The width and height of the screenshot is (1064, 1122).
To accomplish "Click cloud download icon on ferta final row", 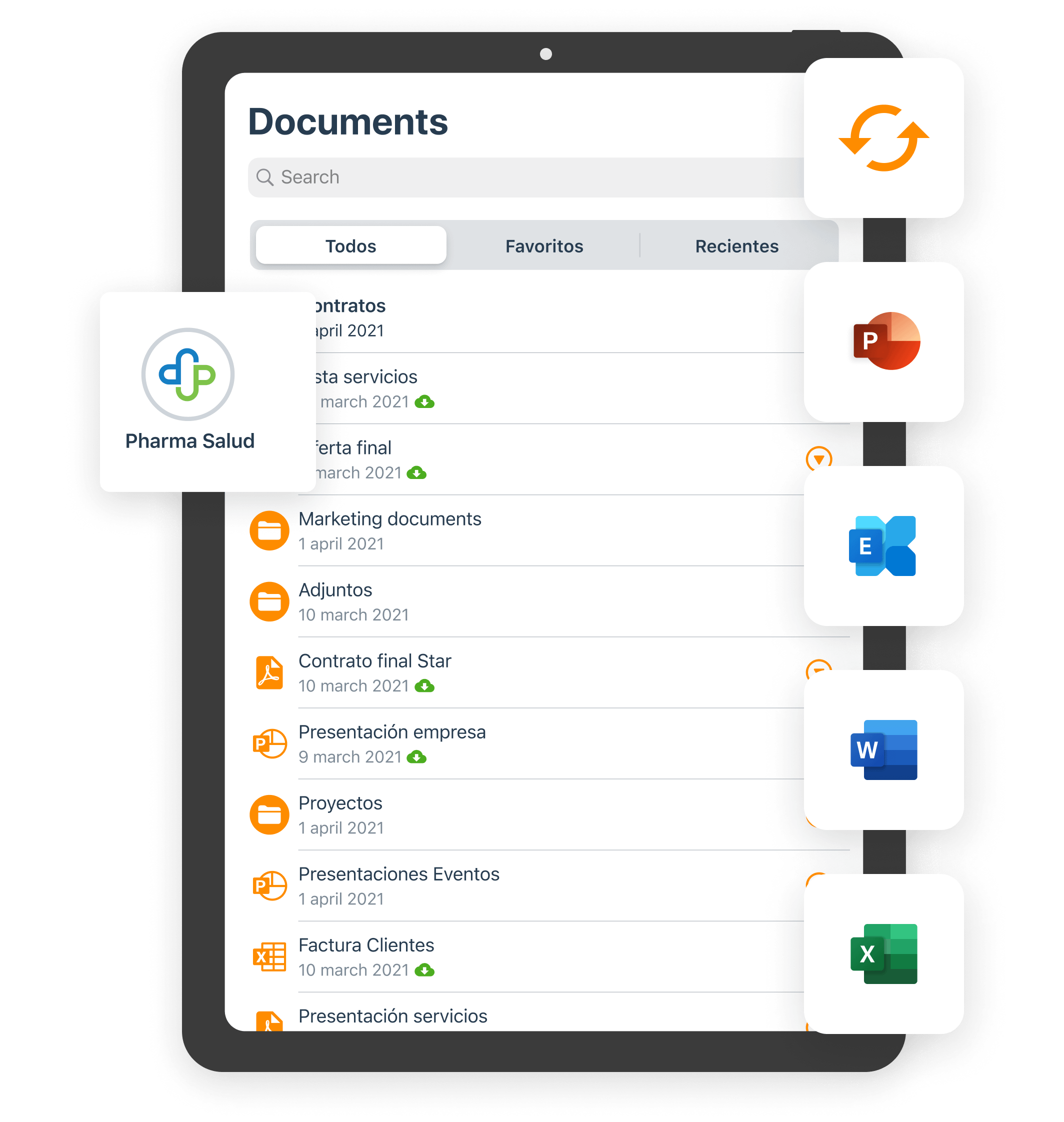I will pyautogui.click(x=416, y=473).
